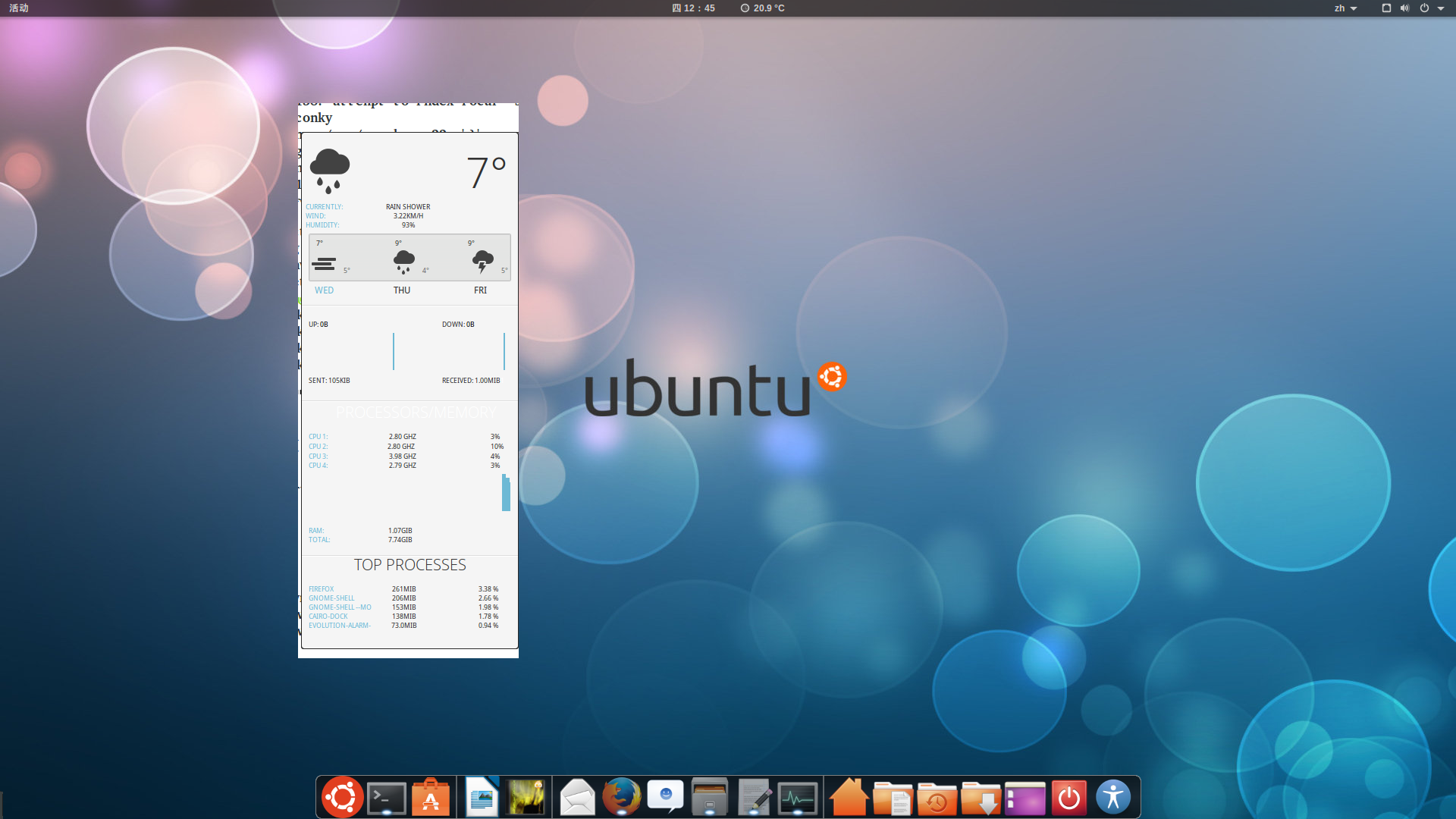Open the accessibility icon in the dock
Image resolution: width=1456 pixels, height=819 pixels.
[x=1113, y=798]
